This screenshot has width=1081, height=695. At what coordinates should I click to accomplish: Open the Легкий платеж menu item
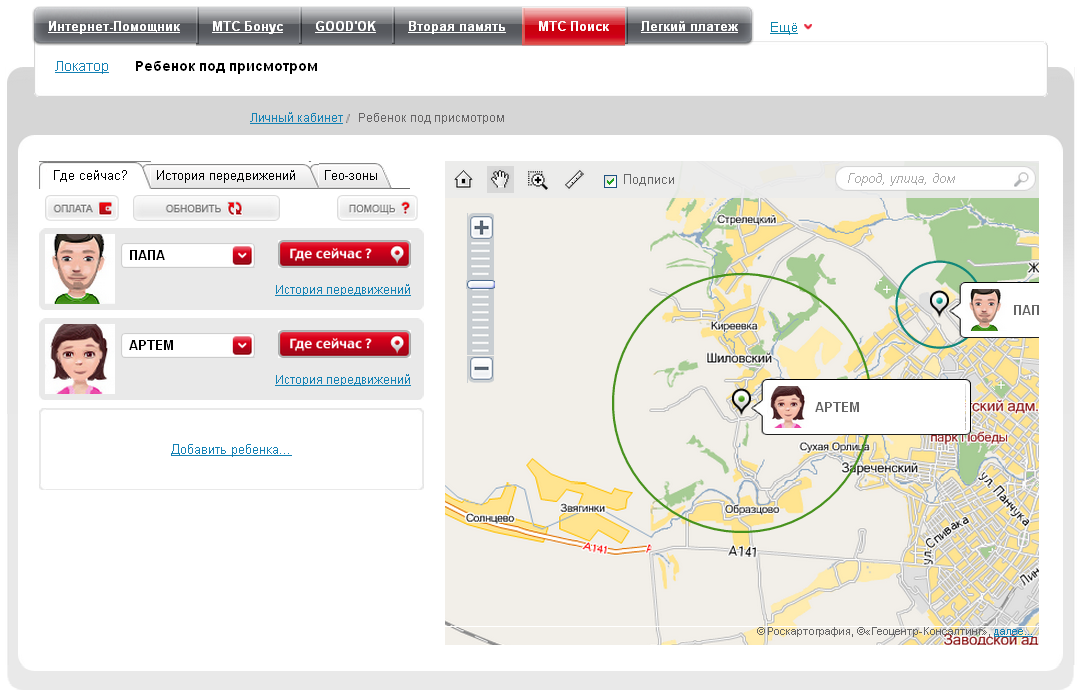[689, 27]
